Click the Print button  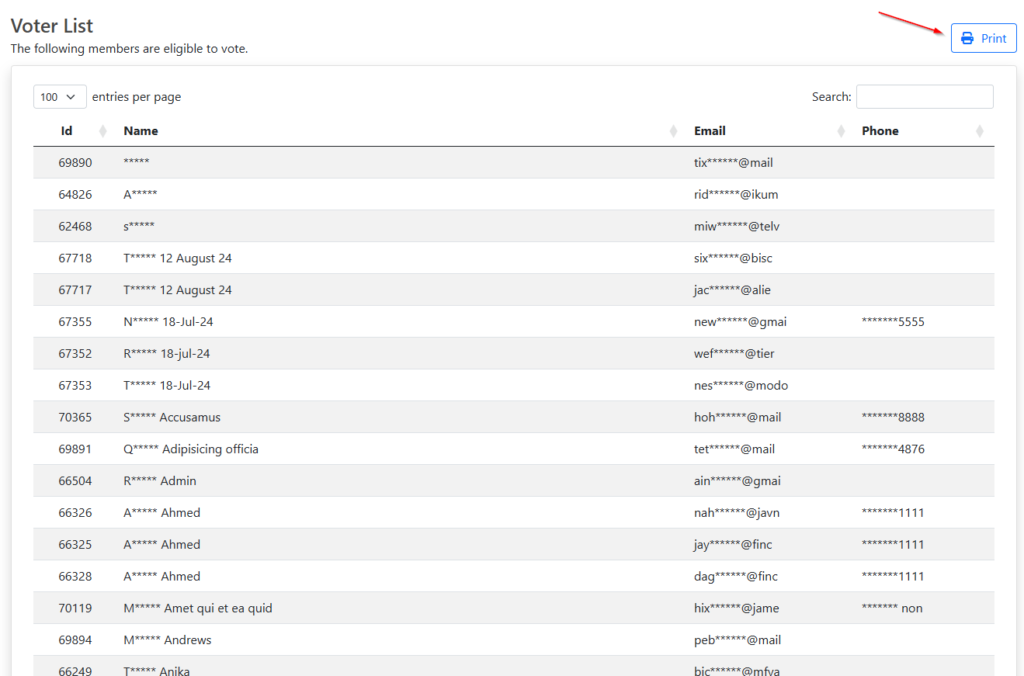[x=983, y=38]
